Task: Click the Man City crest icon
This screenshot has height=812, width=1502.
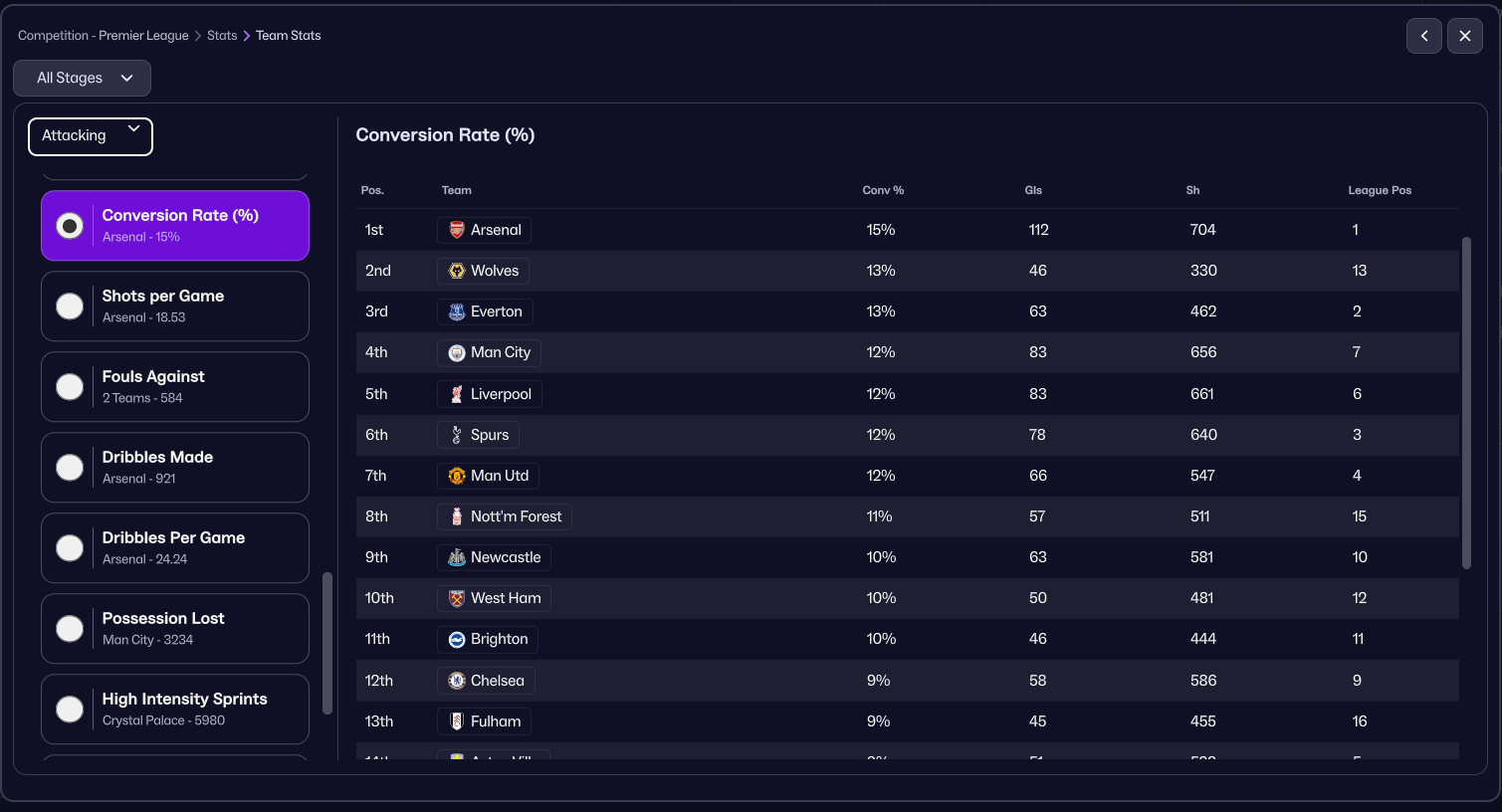Action: [457, 352]
